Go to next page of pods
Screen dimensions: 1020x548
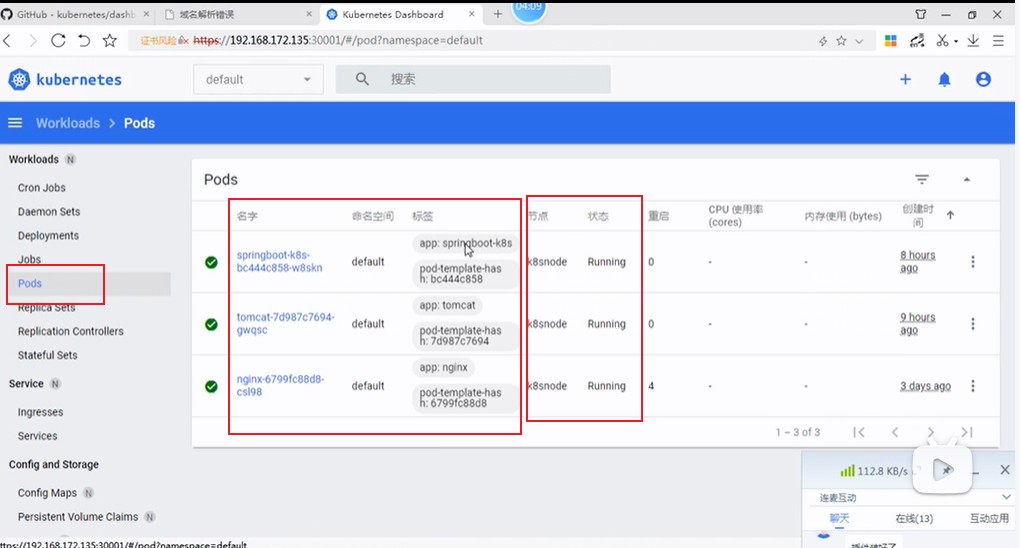pos(931,432)
